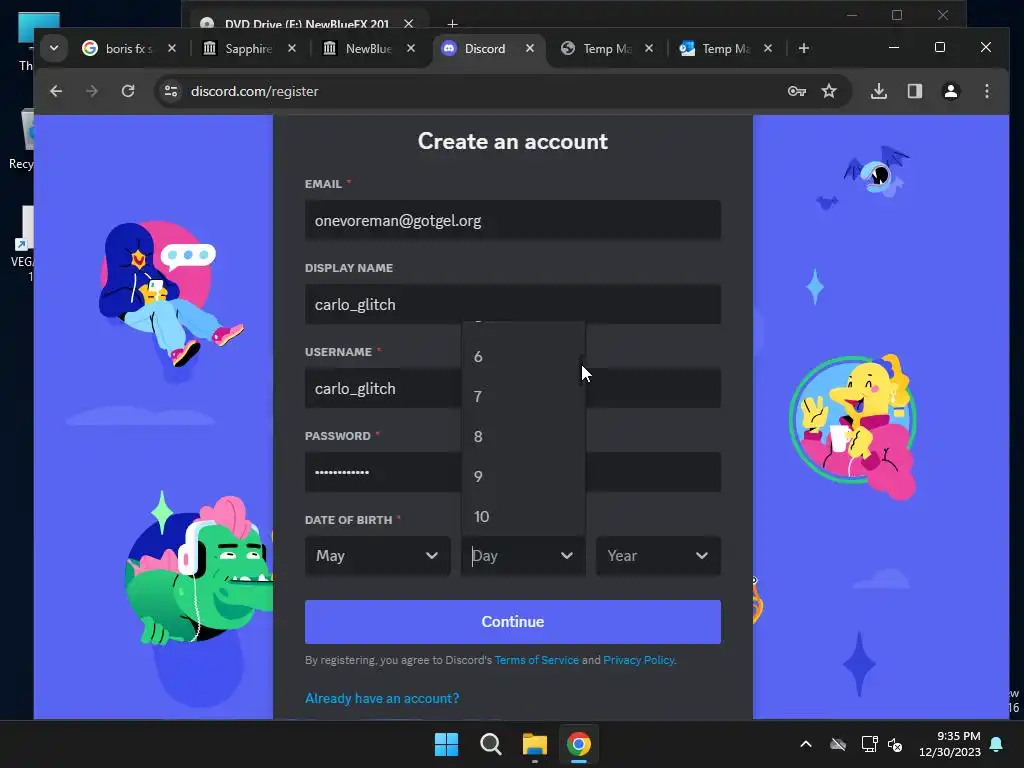The width and height of the screenshot is (1024, 768).
Task: Click the Display Name input field
Action: (513, 304)
